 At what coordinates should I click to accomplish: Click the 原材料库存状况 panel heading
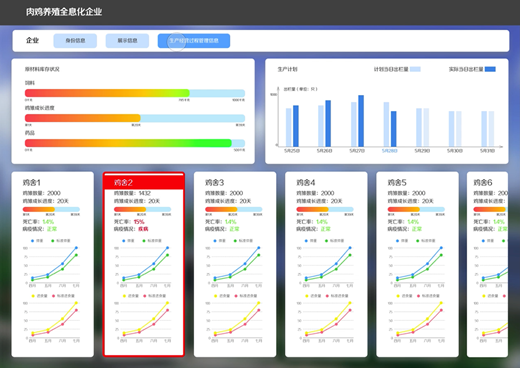[x=42, y=69]
